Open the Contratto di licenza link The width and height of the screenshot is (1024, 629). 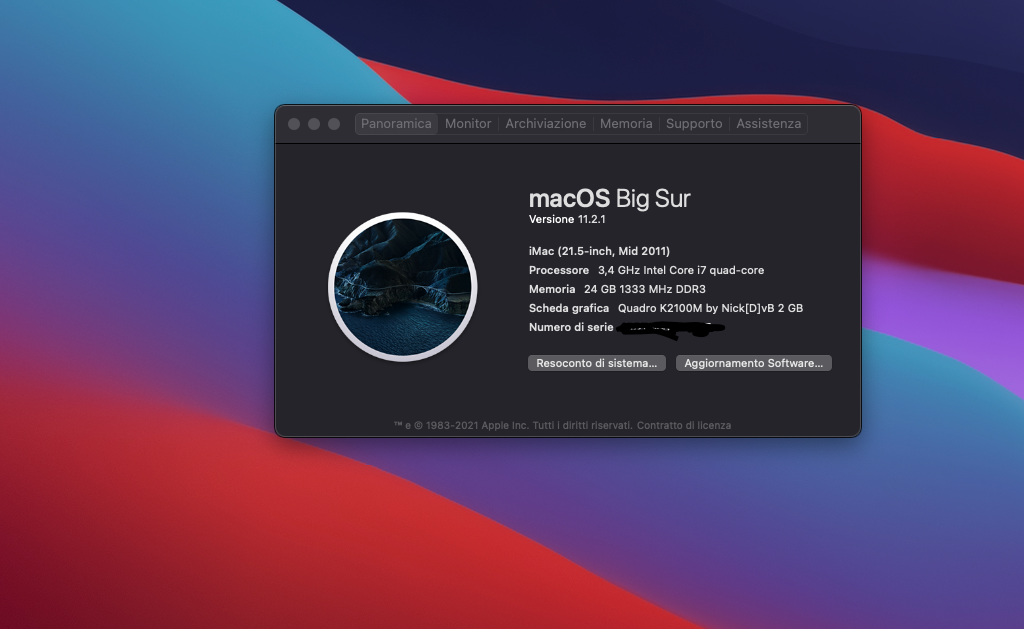684,425
